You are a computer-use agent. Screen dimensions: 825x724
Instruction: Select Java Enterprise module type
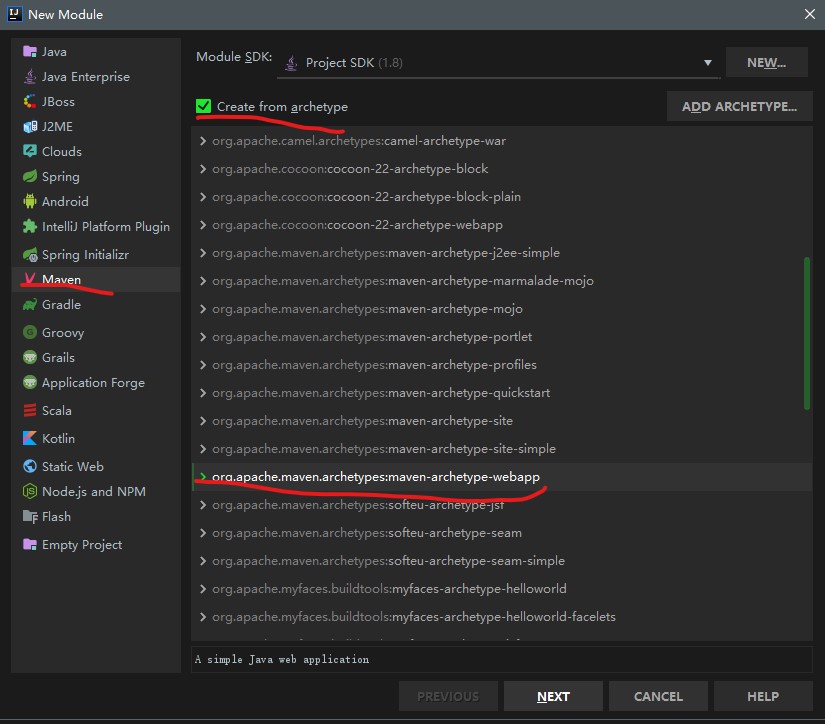[x=96, y=77]
